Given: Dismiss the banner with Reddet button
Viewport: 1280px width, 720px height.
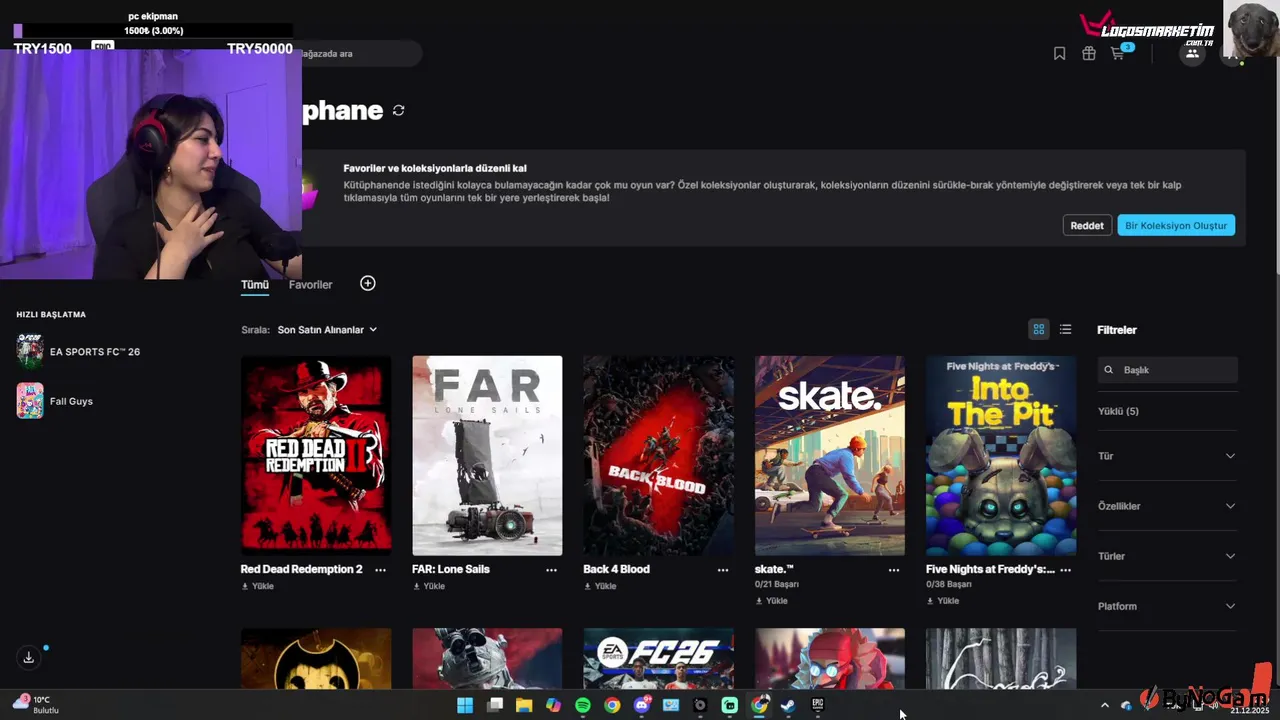Looking at the screenshot, I should pos(1087,226).
